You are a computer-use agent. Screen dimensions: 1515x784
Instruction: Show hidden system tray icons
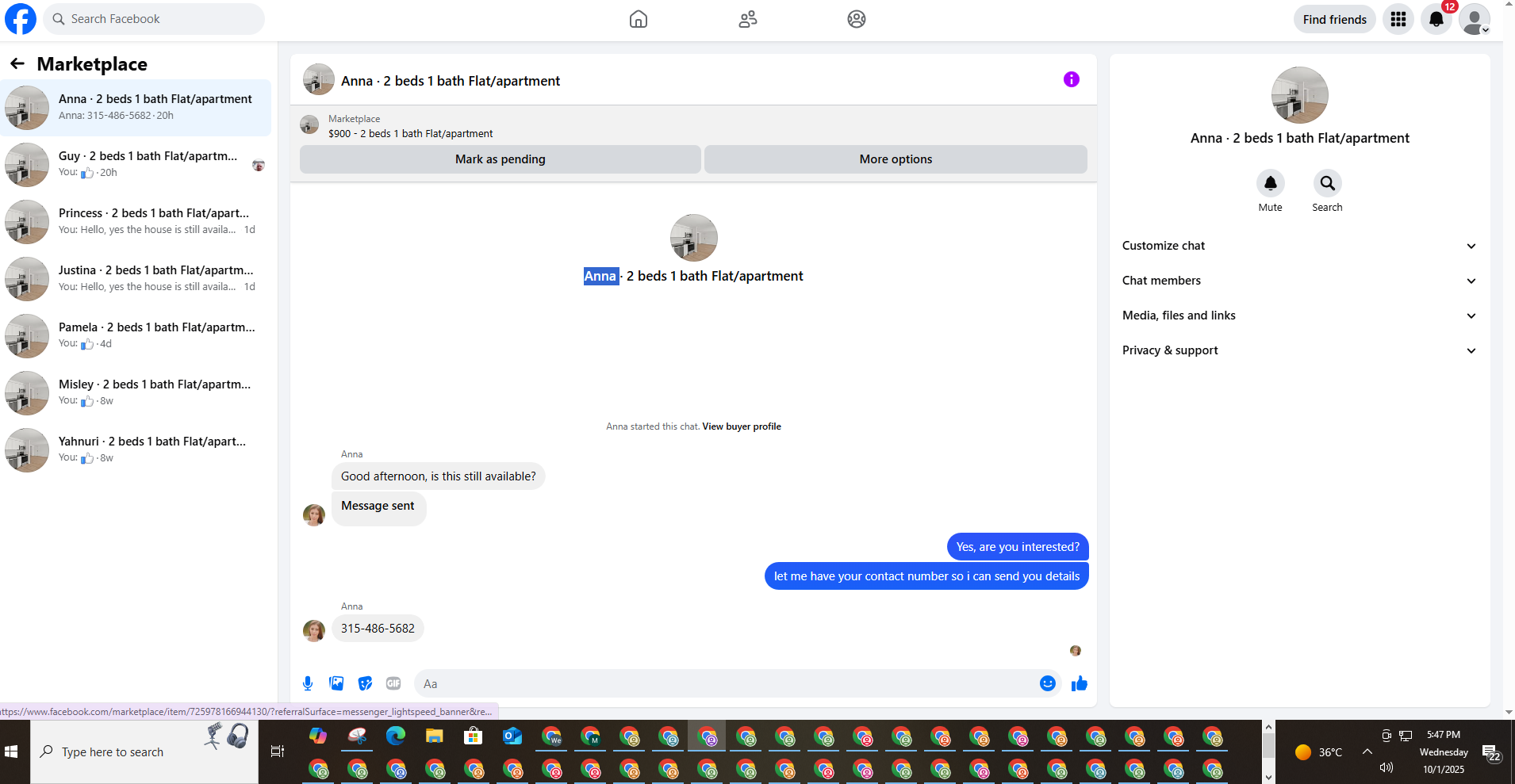pyautogui.click(x=1367, y=751)
